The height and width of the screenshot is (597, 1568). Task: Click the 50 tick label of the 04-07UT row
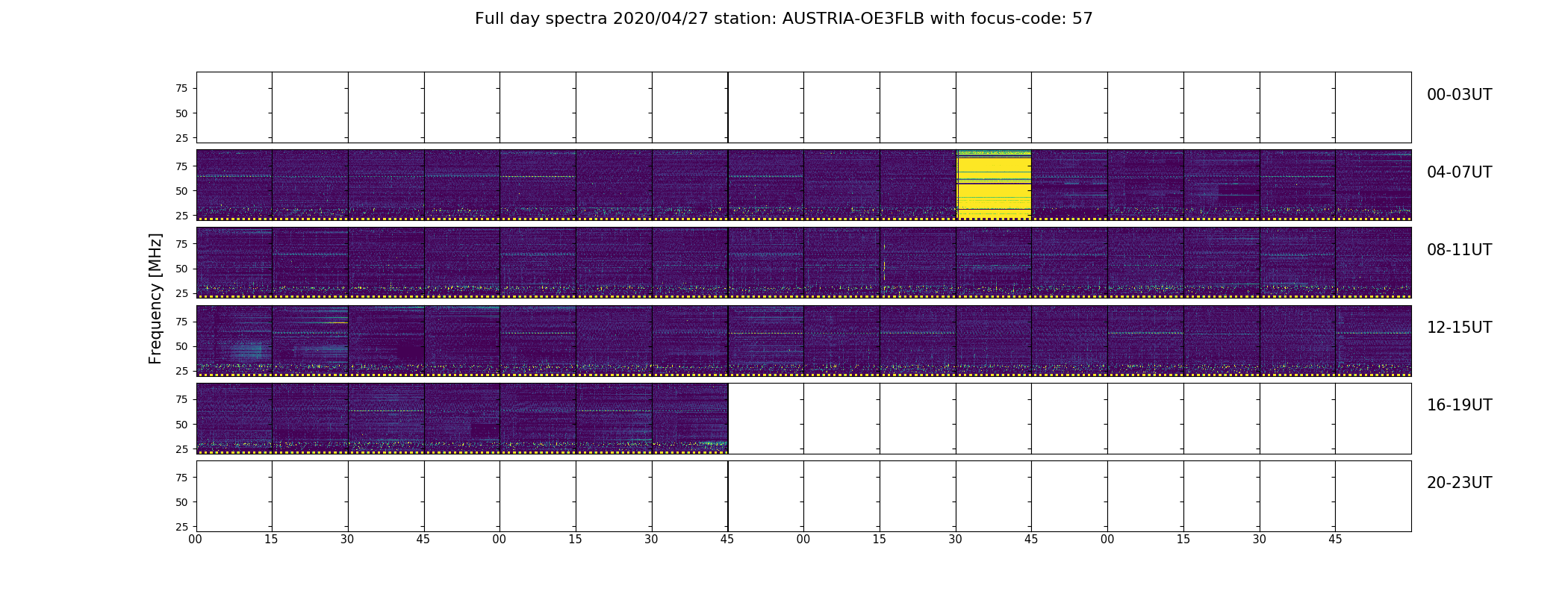pos(181,191)
